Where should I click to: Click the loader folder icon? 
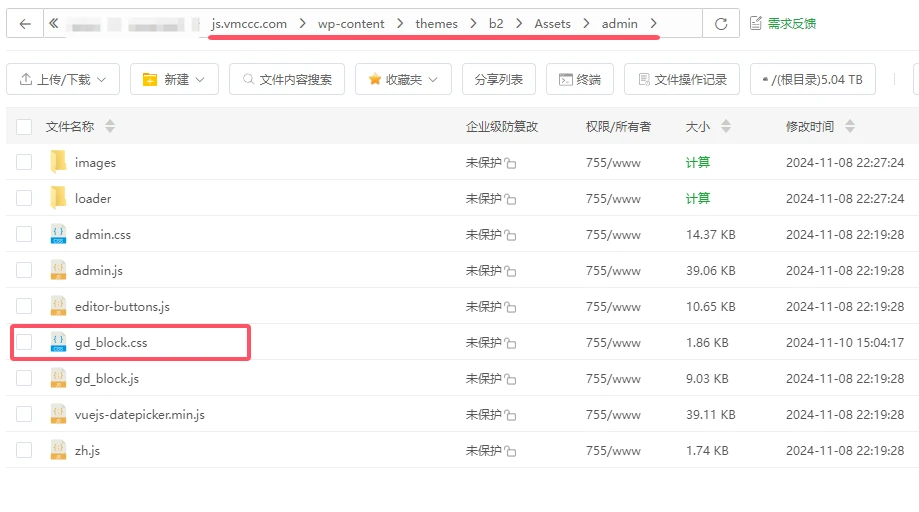[x=58, y=198]
